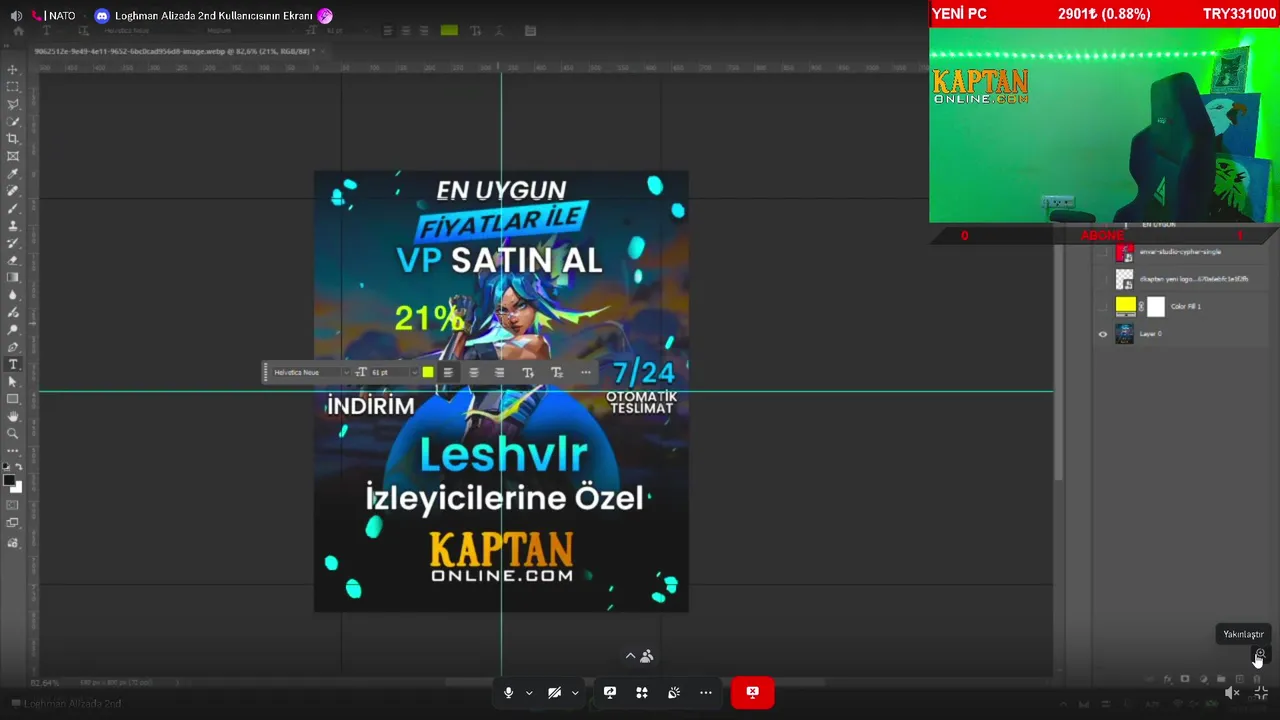Select the Frame tool
This screenshot has width=1280, height=720.
pyautogui.click(x=13, y=156)
